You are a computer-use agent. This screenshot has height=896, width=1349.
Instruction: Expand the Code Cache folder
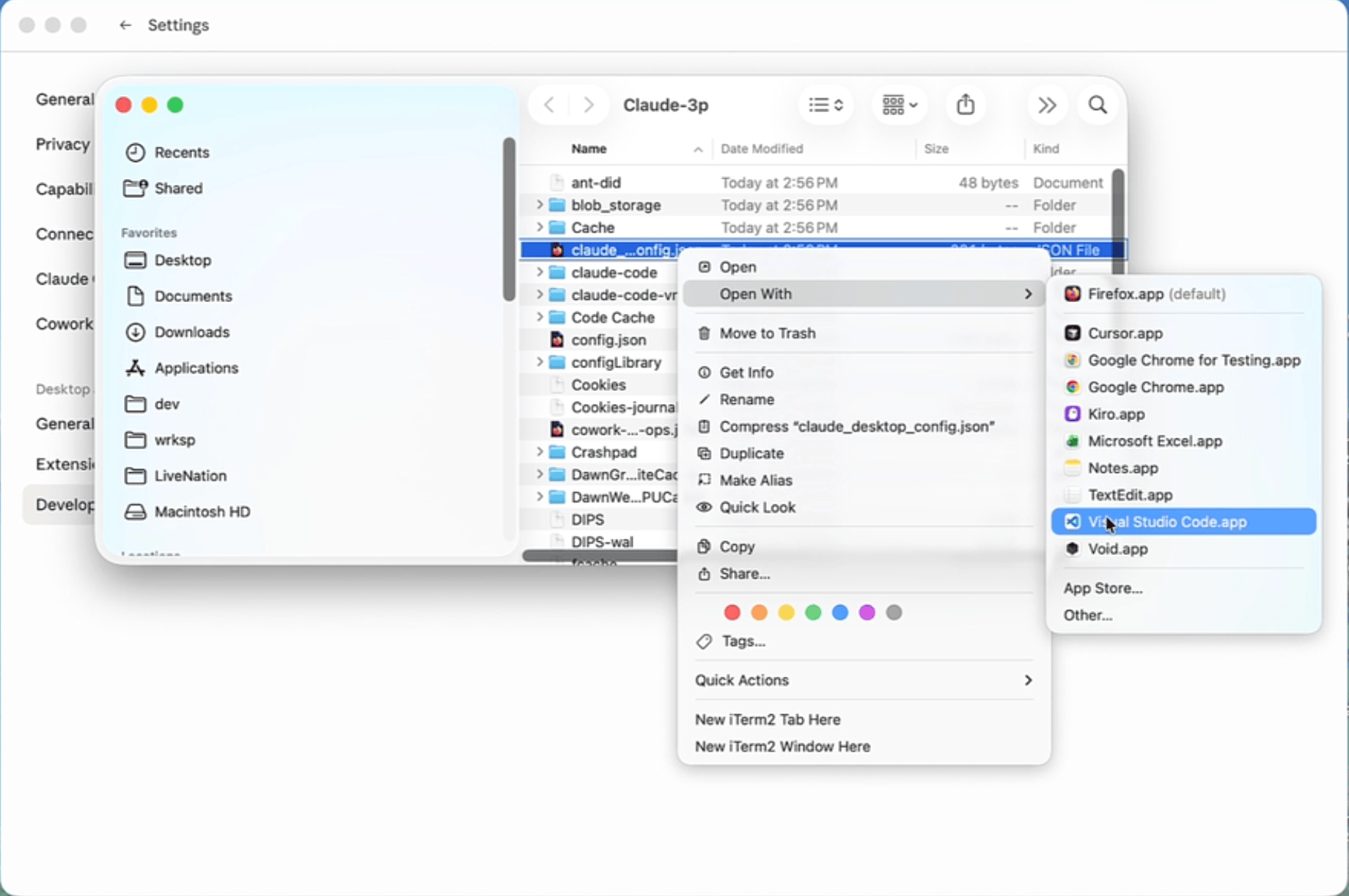540,317
